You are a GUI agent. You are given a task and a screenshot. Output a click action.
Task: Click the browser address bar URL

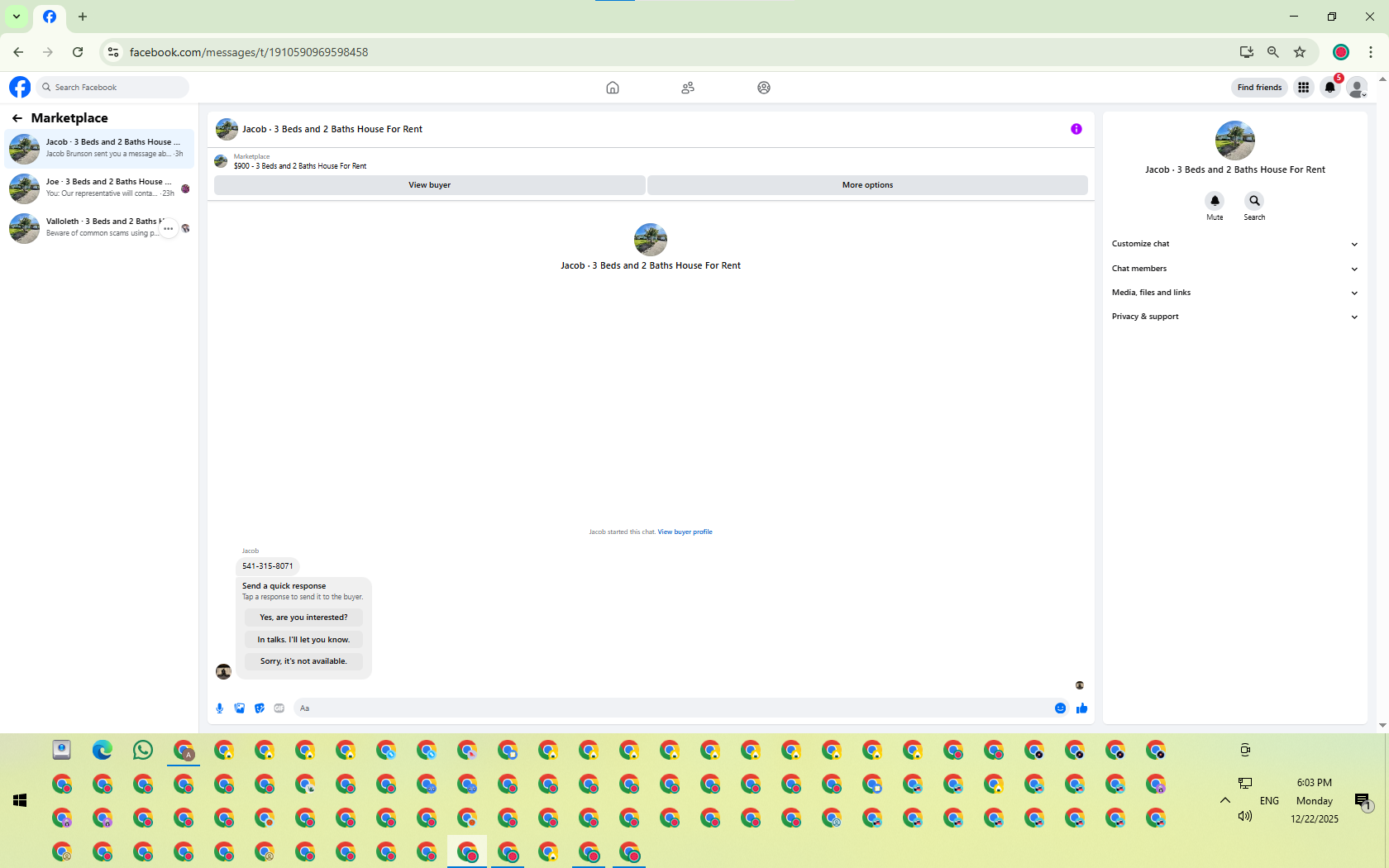tap(249, 52)
